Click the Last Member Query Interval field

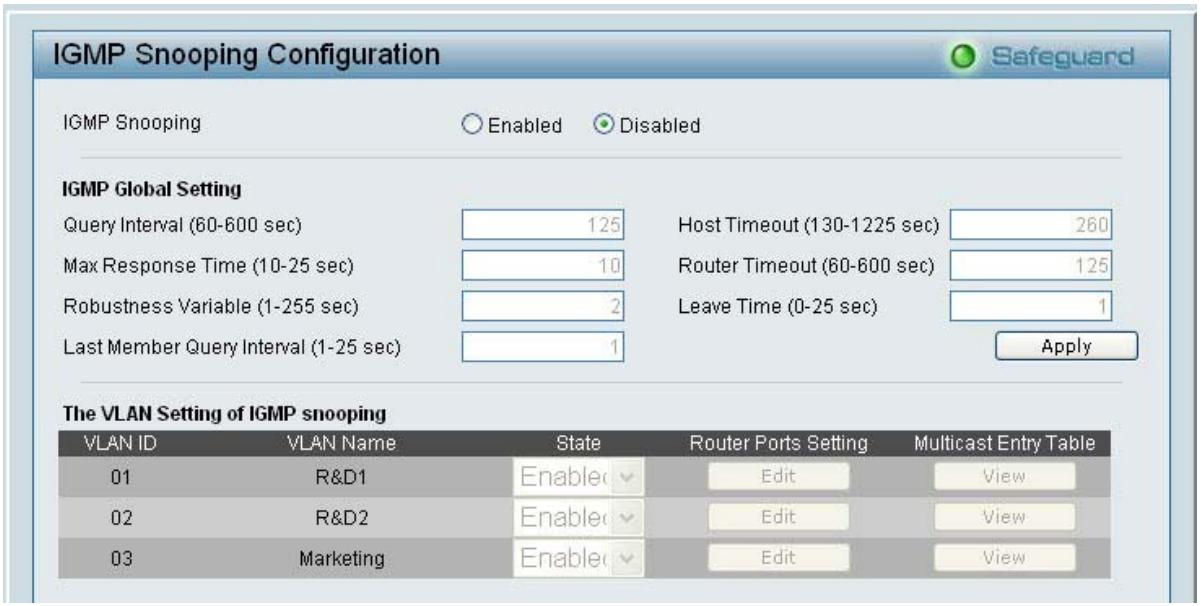pyautogui.click(x=543, y=347)
